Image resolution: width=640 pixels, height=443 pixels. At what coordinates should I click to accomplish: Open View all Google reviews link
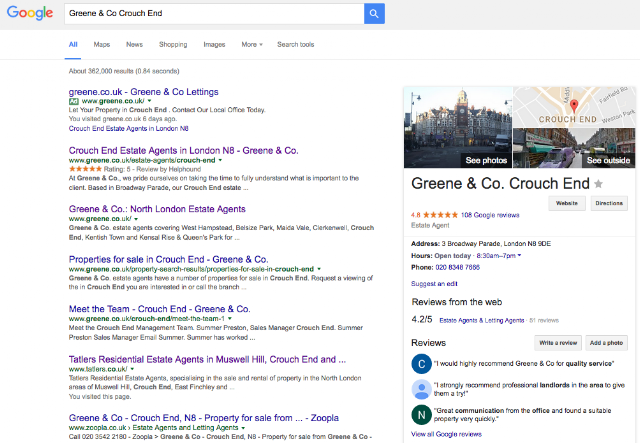click(x=447, y=434)
